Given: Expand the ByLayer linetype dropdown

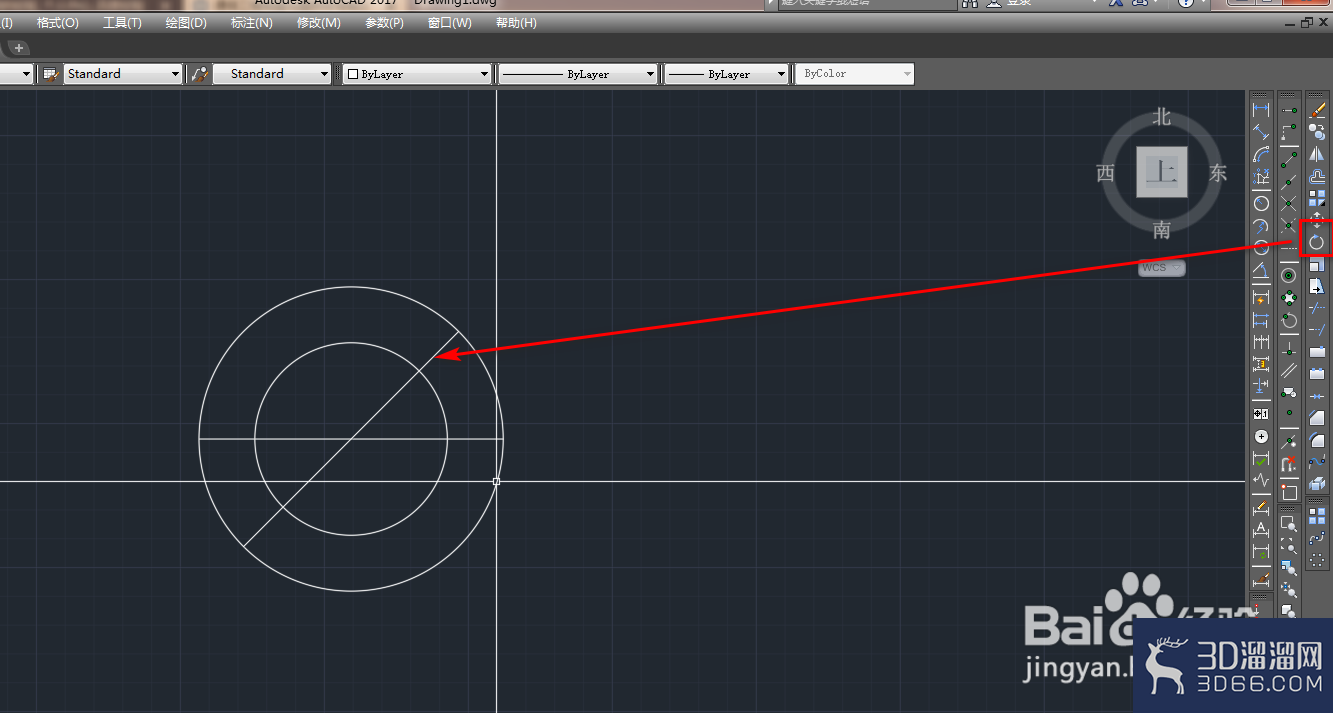Looking at the screenshot, I should (578, 74).
